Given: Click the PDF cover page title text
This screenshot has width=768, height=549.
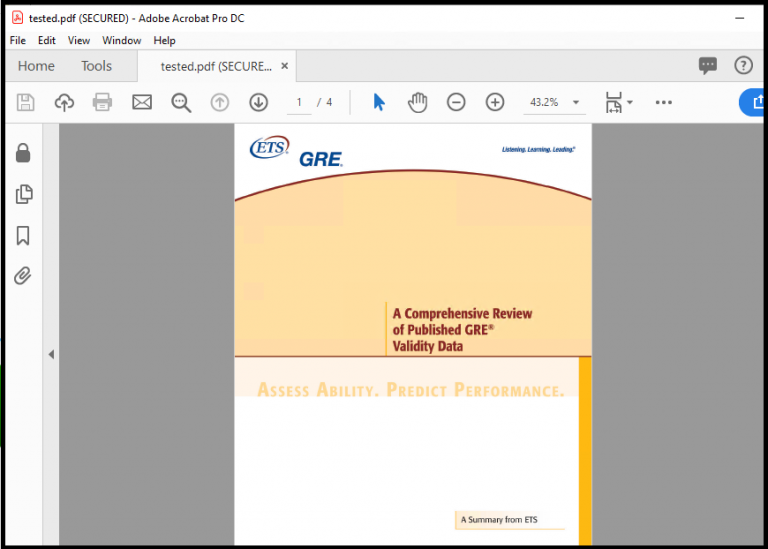Looking at the screenshot, I should click(462, 330).
